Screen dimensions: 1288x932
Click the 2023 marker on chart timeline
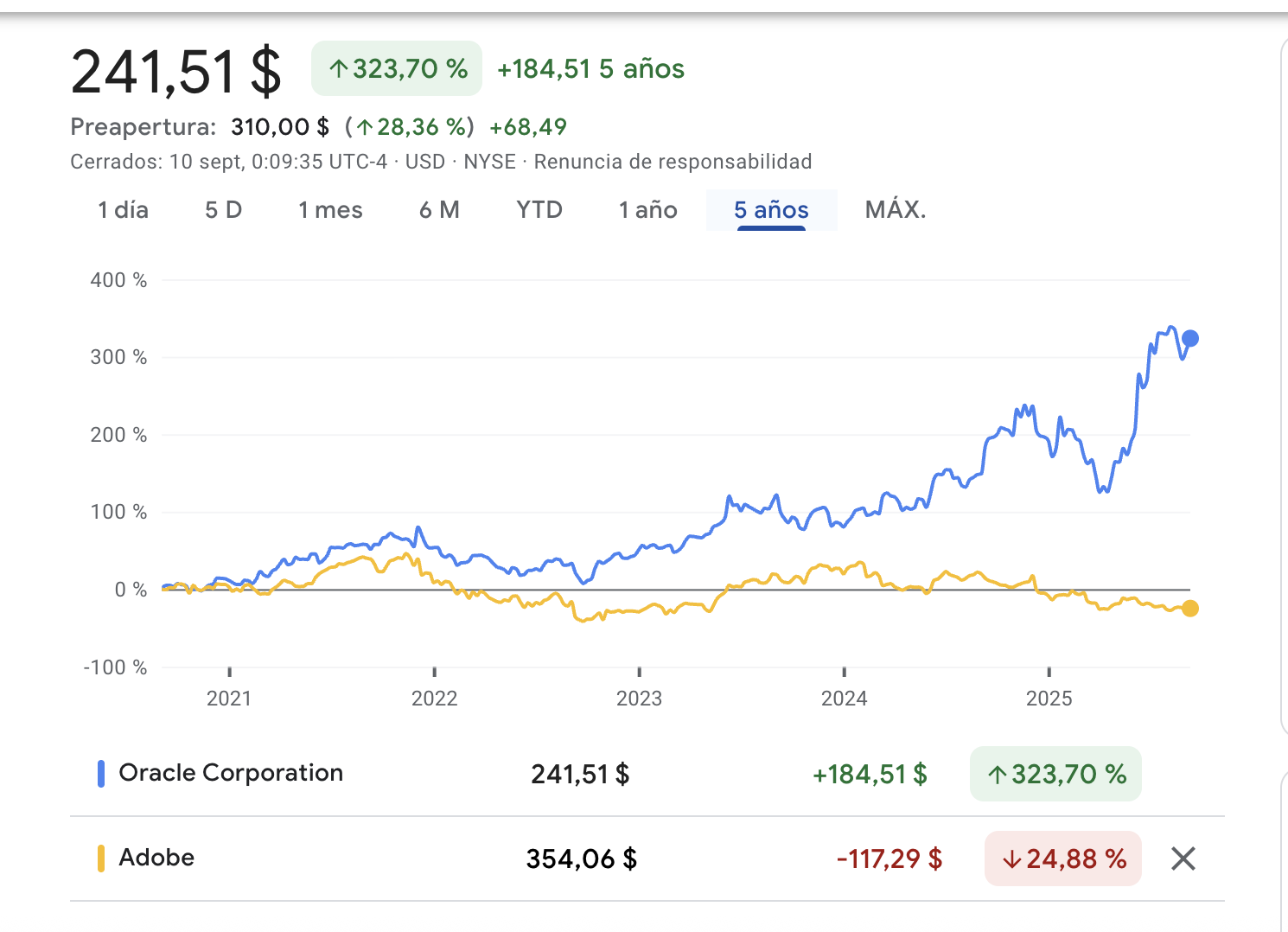(639, 698)
